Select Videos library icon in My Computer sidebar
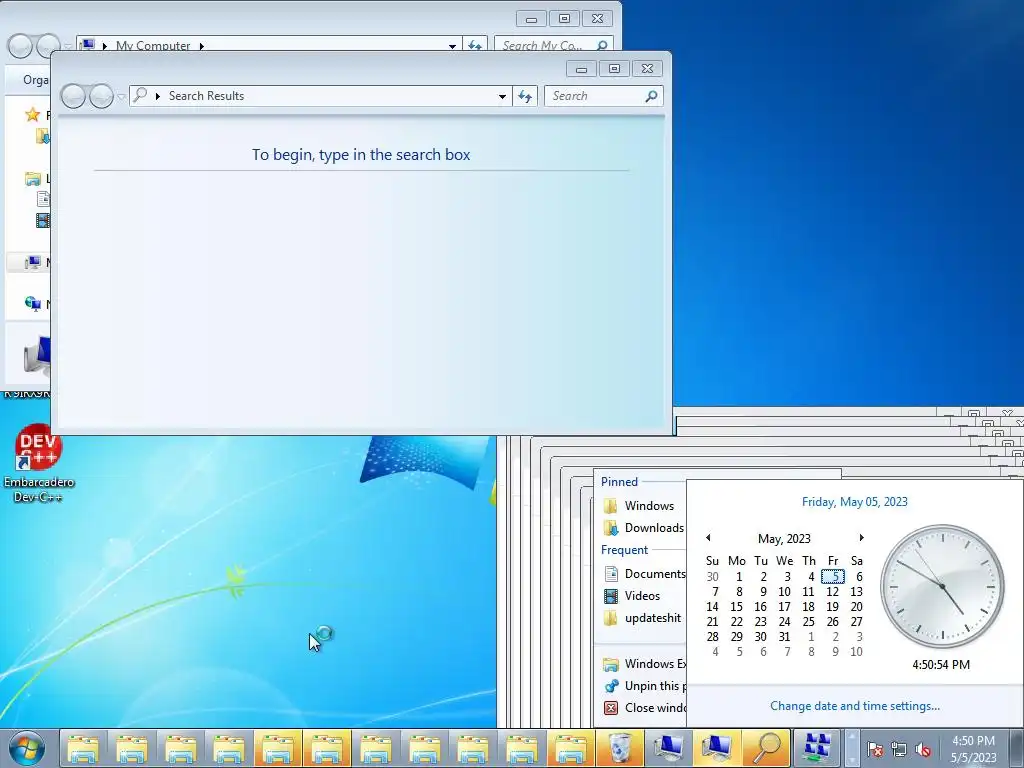 click(x=43, y=221)
